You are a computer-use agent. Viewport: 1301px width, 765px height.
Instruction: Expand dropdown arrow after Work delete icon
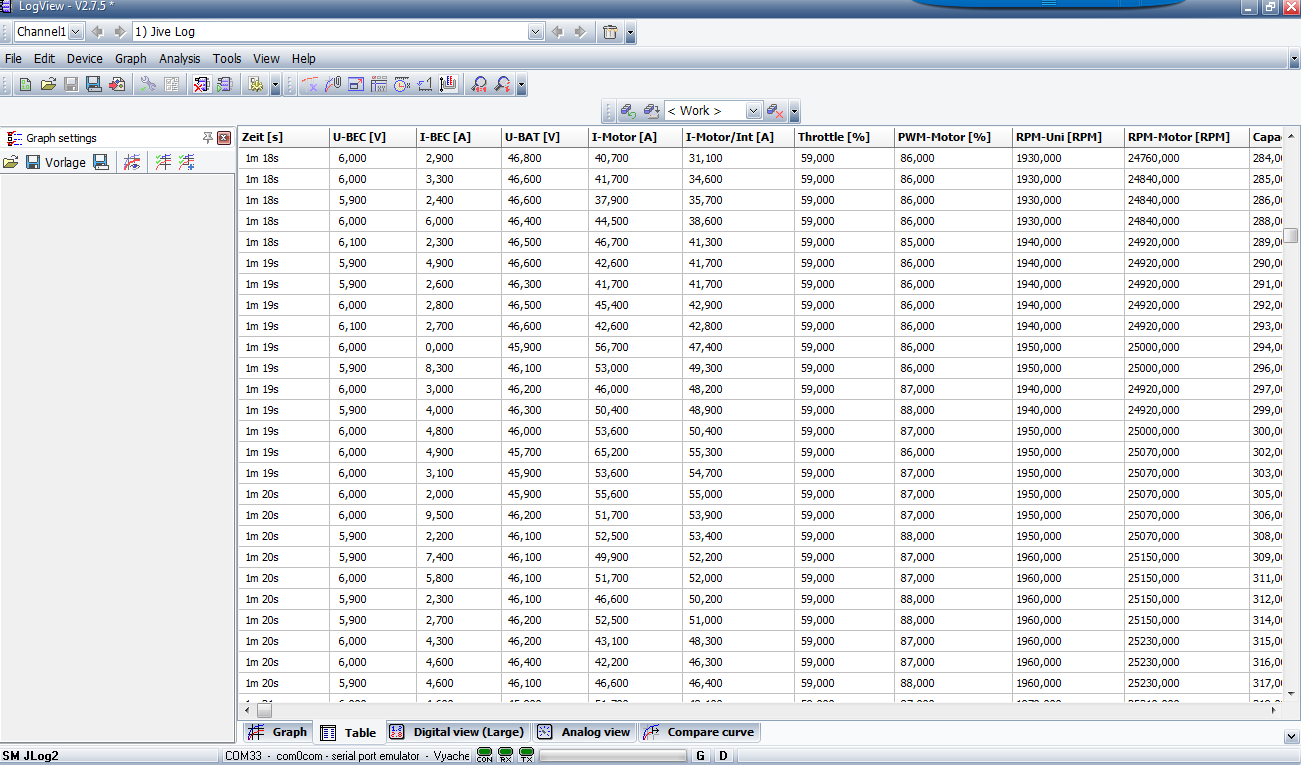click(x=794, y=112)
